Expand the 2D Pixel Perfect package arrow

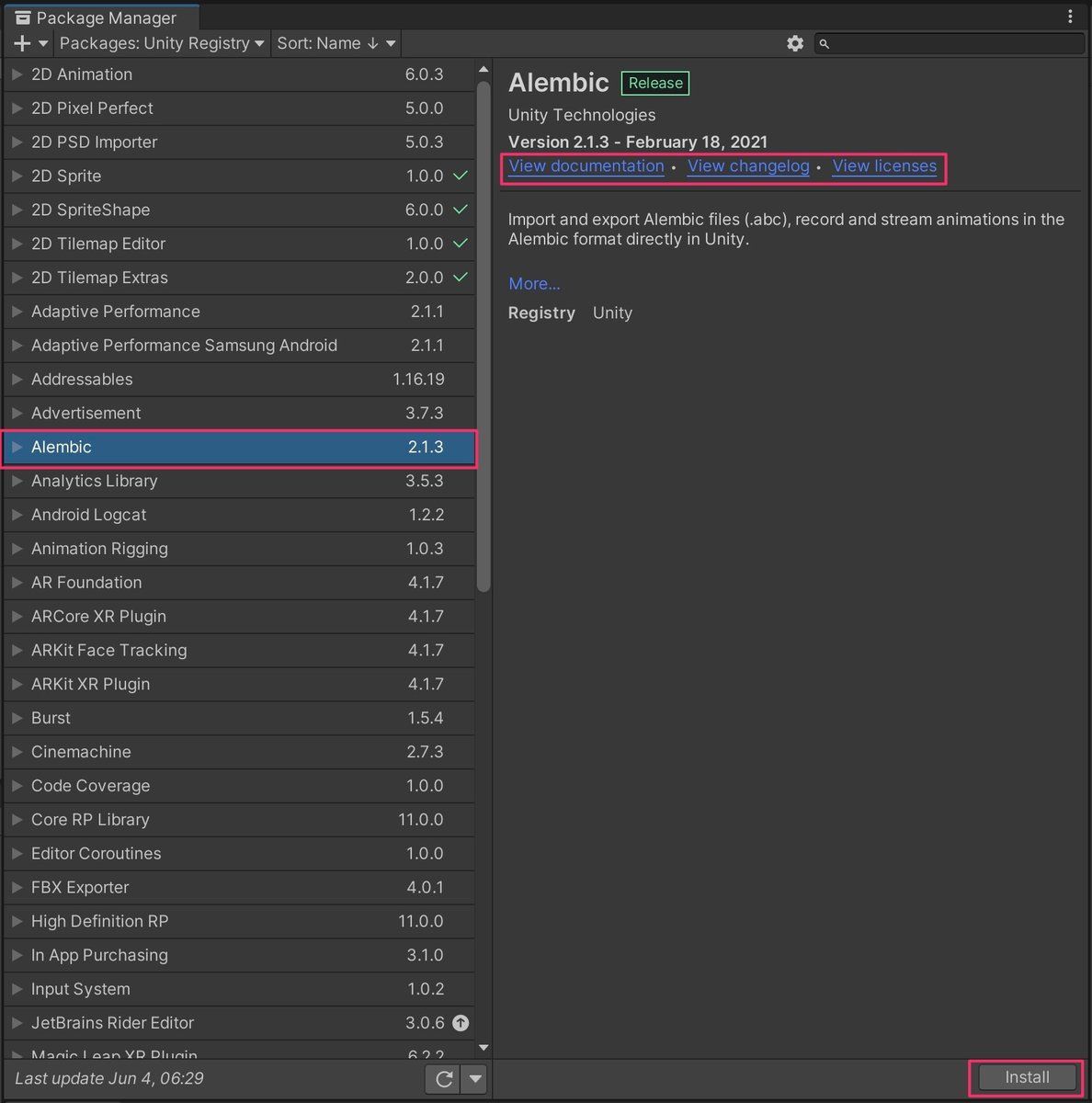17,108
